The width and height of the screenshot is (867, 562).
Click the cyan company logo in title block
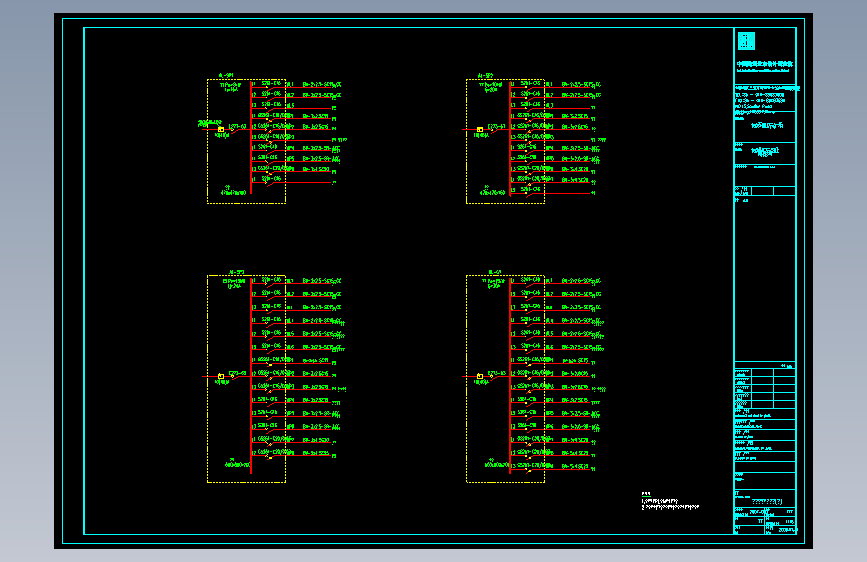(x=746, y=41)
